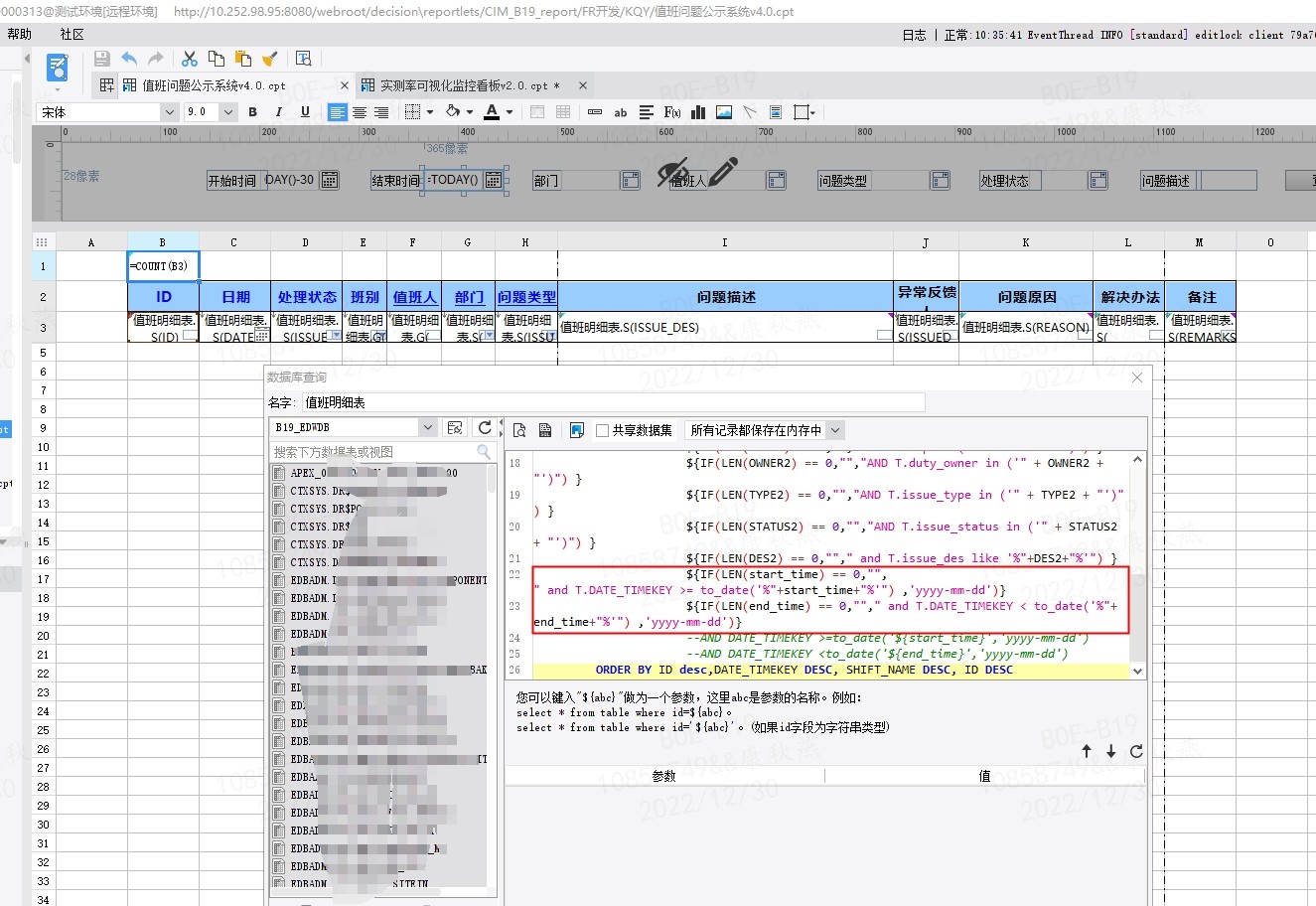This screenshot has width=1316, height=906.
Task: Click the cut scissors icon
Action: pos(190,60)
